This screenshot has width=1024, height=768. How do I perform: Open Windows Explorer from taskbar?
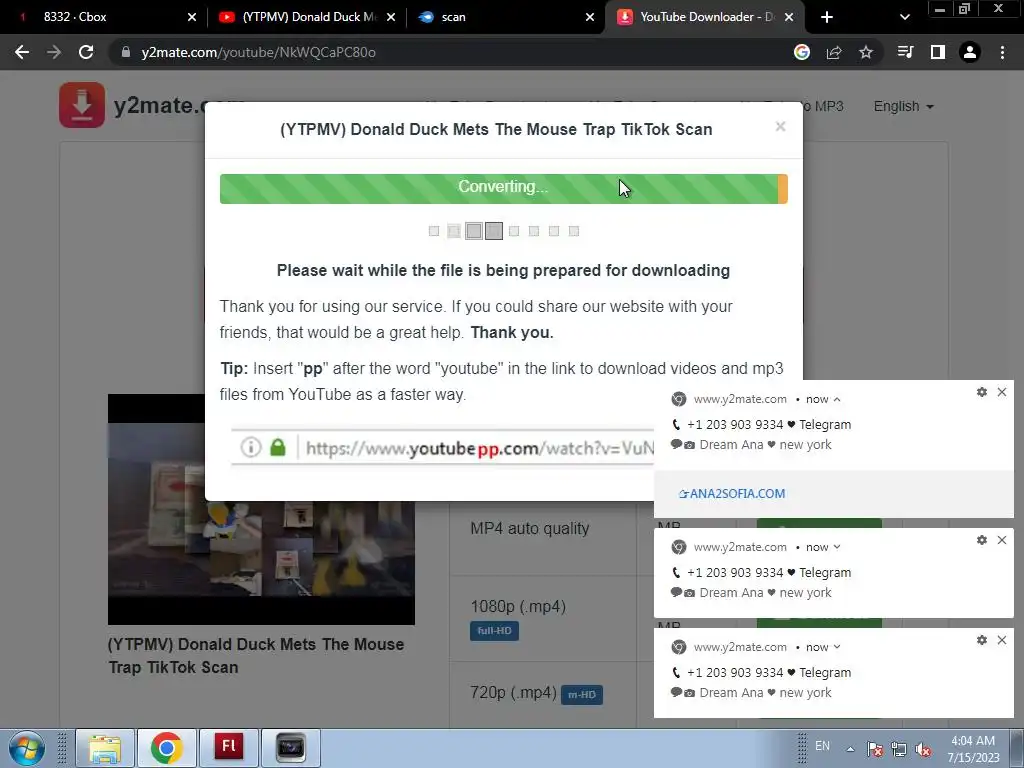coord(105,748)
